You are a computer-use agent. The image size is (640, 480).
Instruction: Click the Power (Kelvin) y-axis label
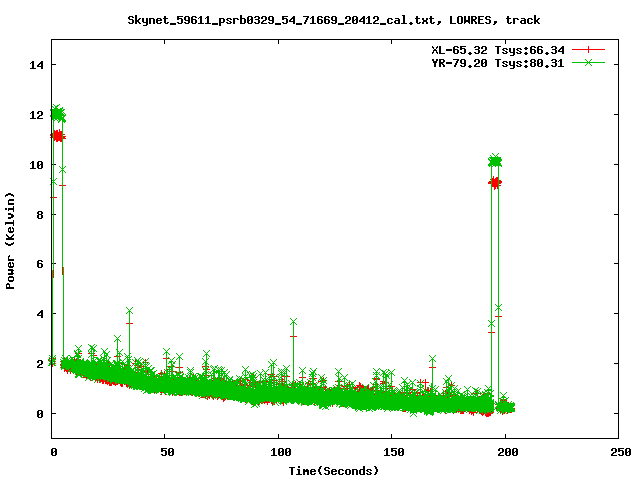(10, 241)
